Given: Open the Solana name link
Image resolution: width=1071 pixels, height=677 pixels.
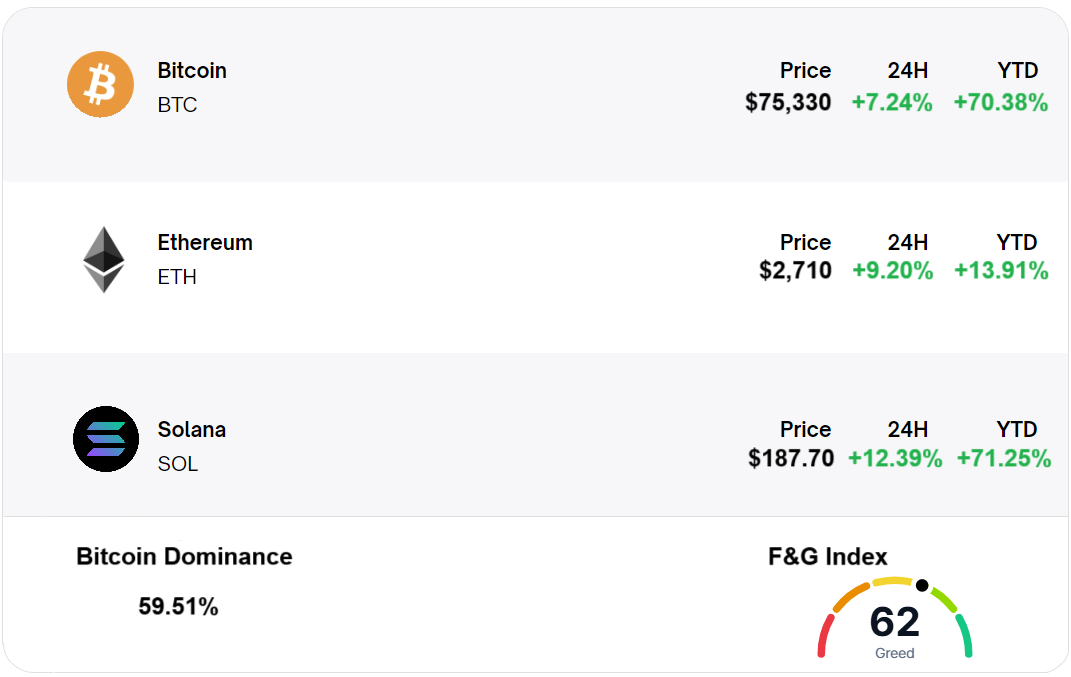Looking at the screenshot, I should pyautogui.click(x=192, y=430).
